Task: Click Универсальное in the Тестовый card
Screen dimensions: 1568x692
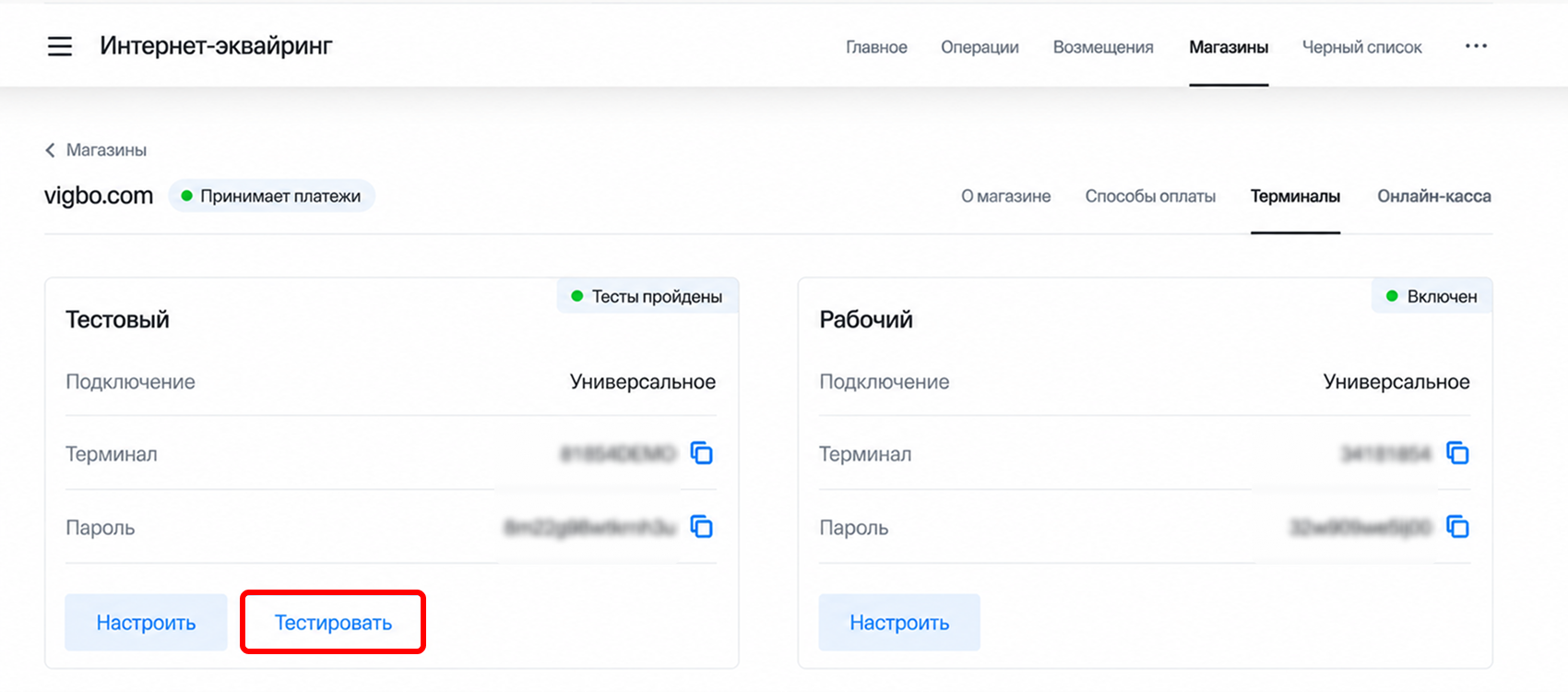Action: click(643, 382)
